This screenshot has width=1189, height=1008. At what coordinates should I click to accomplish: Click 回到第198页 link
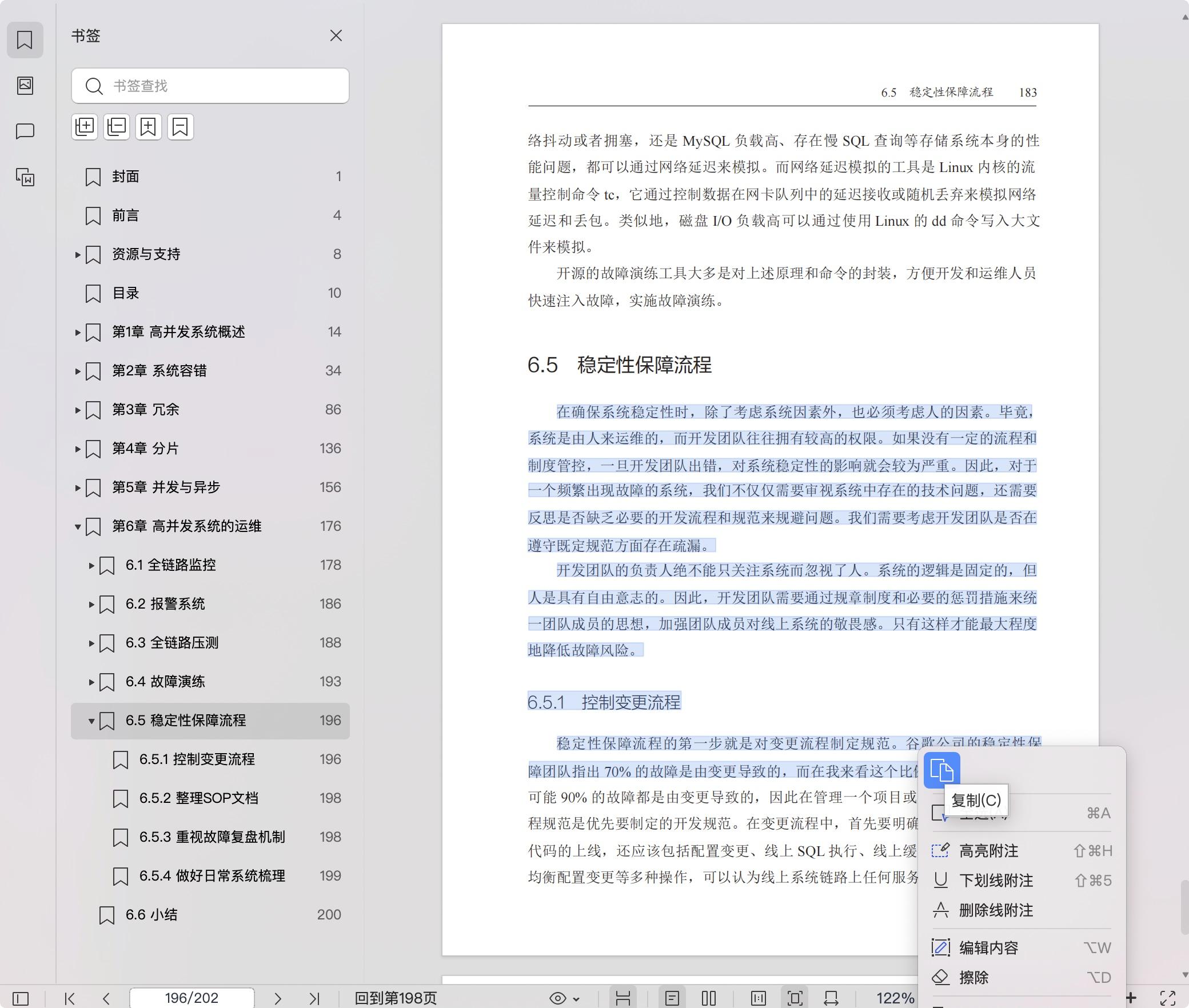point(396,998)
